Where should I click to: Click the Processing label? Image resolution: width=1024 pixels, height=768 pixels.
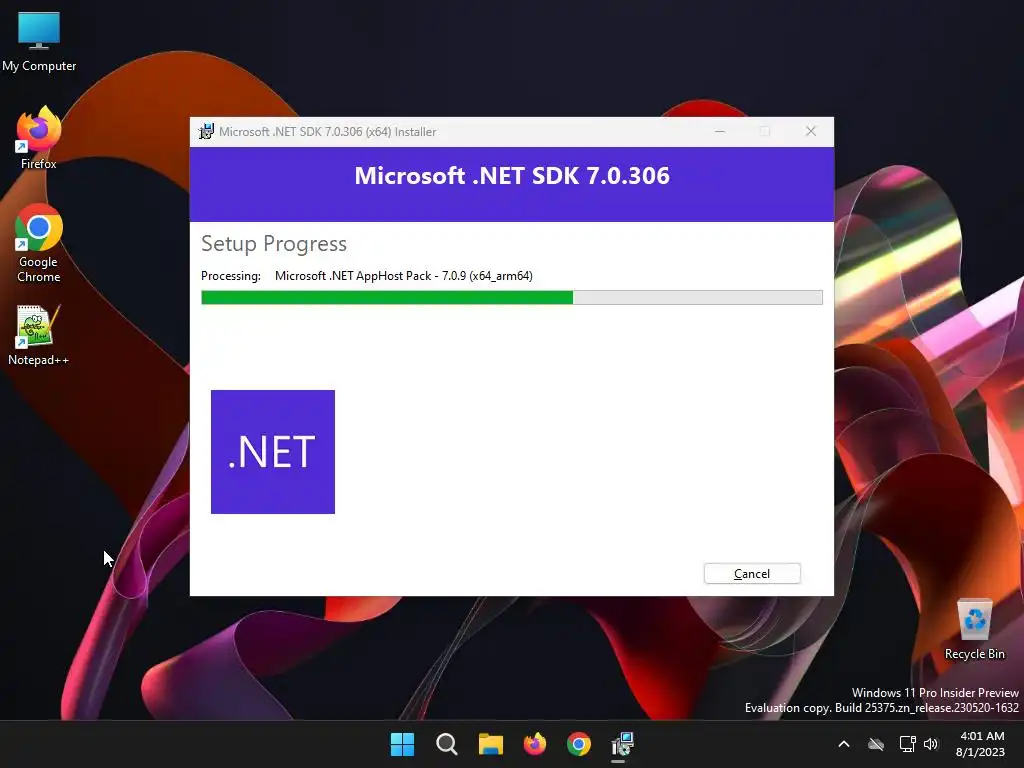tap(231, 276)
